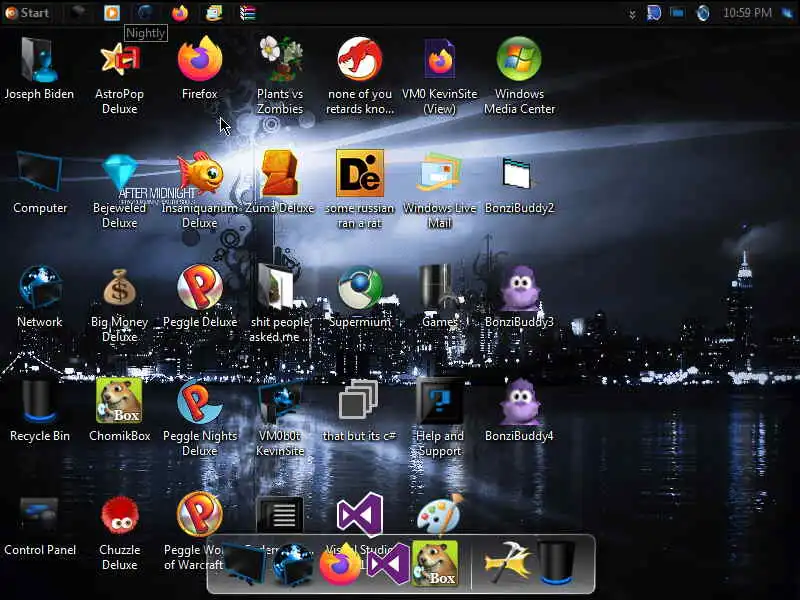Open the Visual Studio desktop shortcut

tap(360, 514)
